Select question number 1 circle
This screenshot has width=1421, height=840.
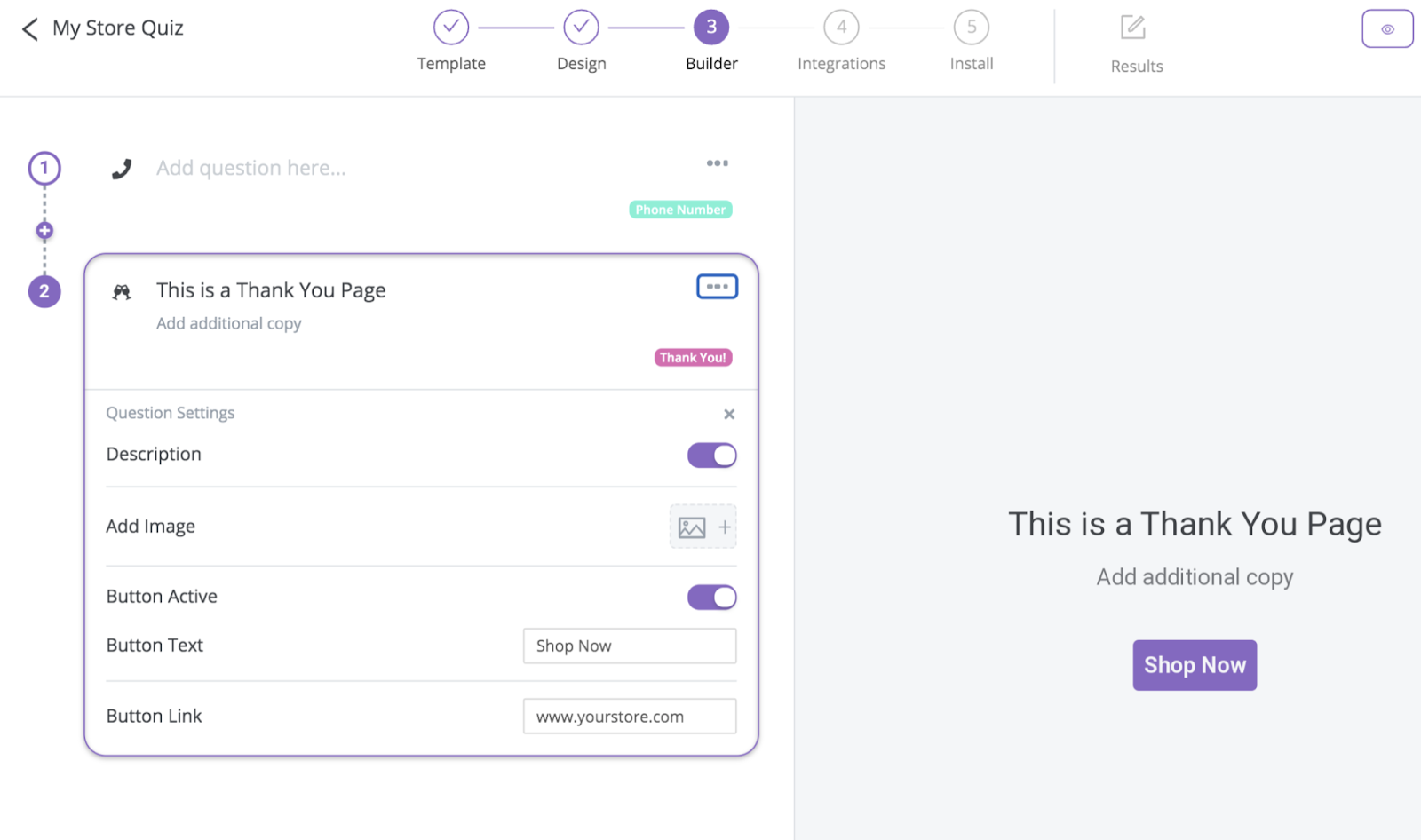(44, 168)
